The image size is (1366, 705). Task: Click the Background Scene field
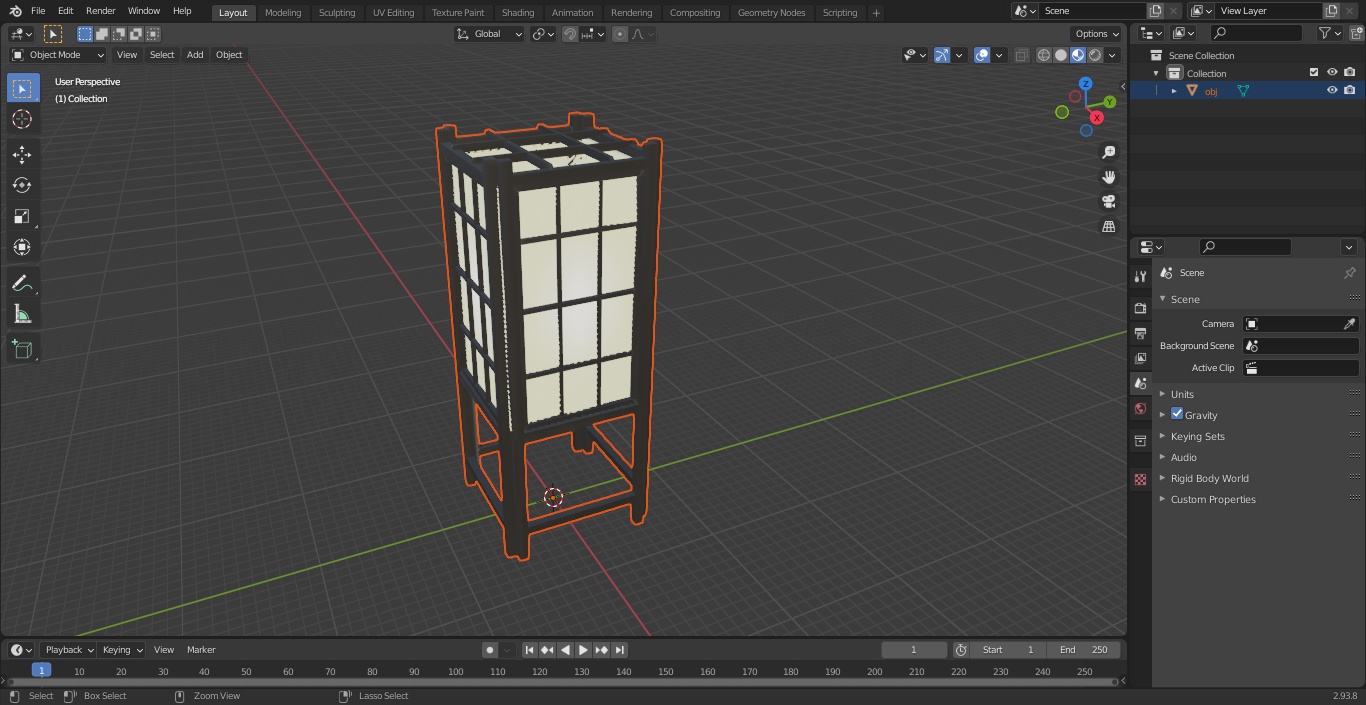(x=1301, y=346)
